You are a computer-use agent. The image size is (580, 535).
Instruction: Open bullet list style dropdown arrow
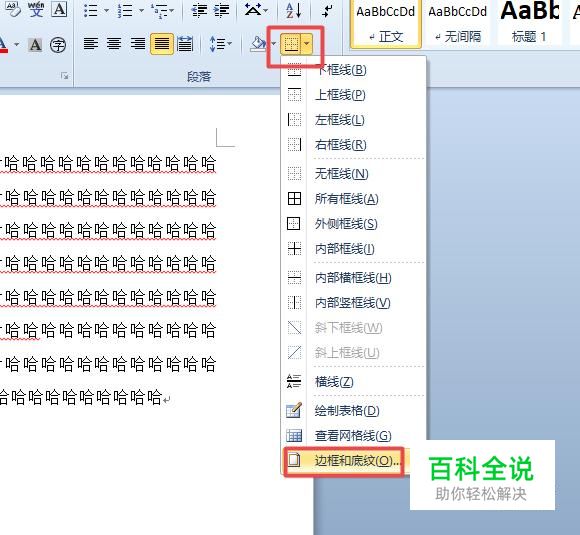pos(106,10)
